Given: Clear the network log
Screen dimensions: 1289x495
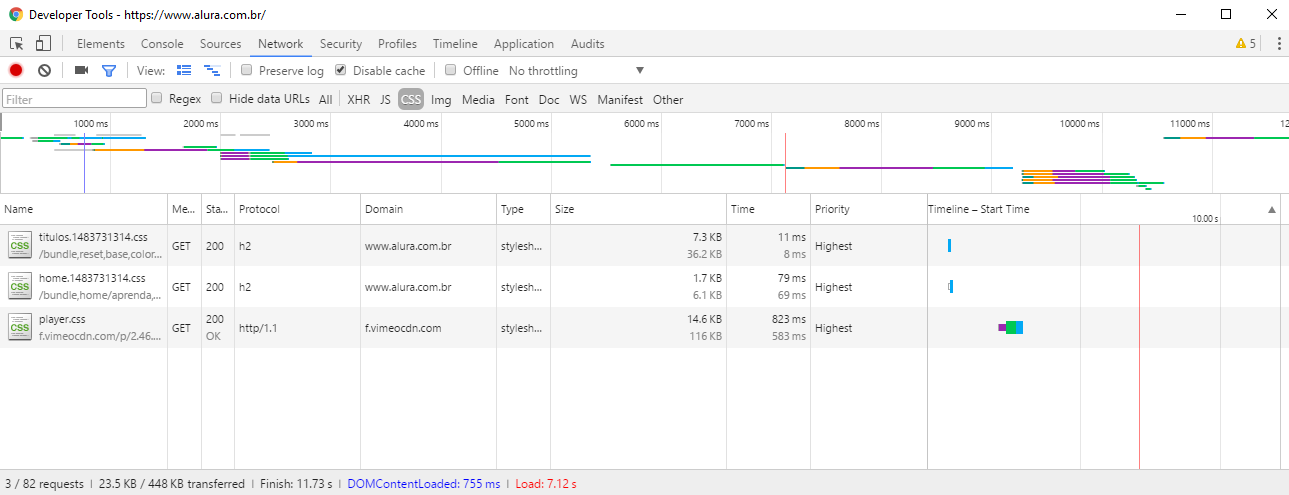Looking at the screenshot, I should pos(44,70).
